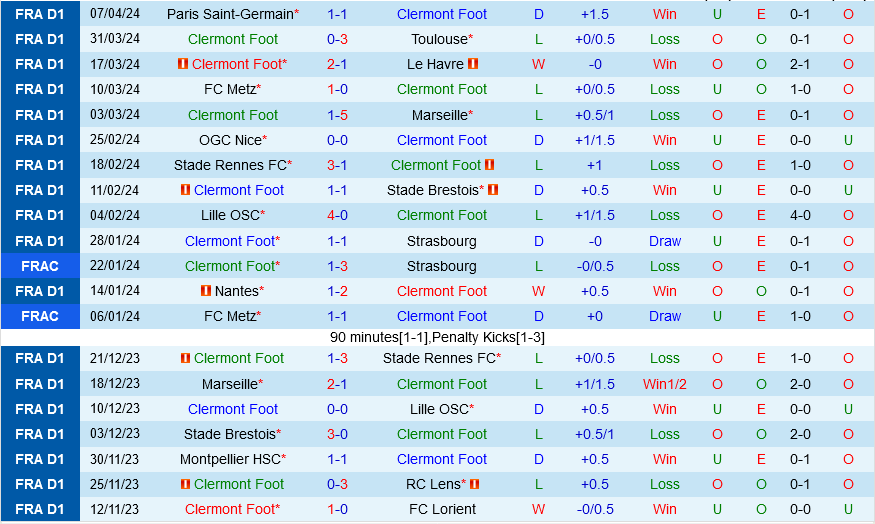This screenshot has height=524, width=875.
Task: Open the Montpellier HSC team link
Action: tap(230, 459)
